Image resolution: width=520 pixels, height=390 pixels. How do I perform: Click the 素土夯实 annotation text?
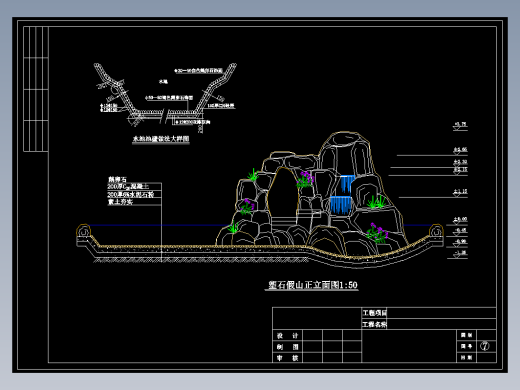tap(120, 202)
